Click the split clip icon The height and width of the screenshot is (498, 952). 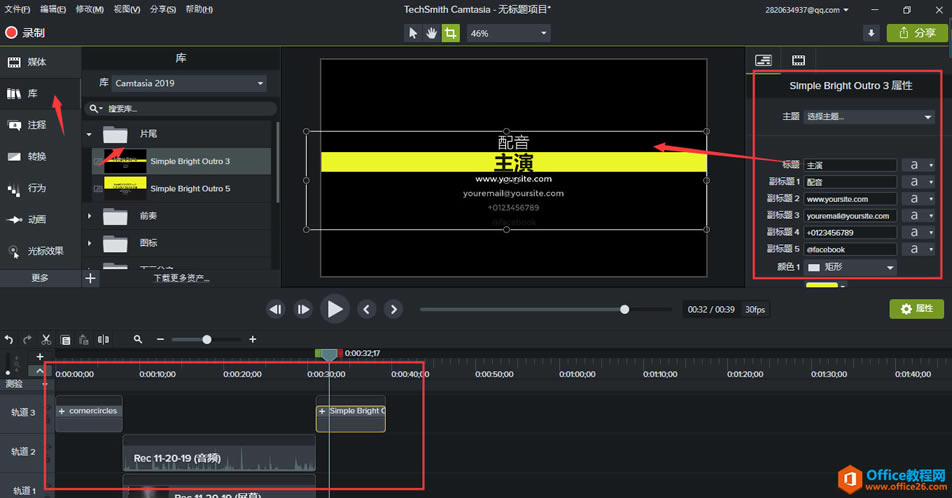103,339
